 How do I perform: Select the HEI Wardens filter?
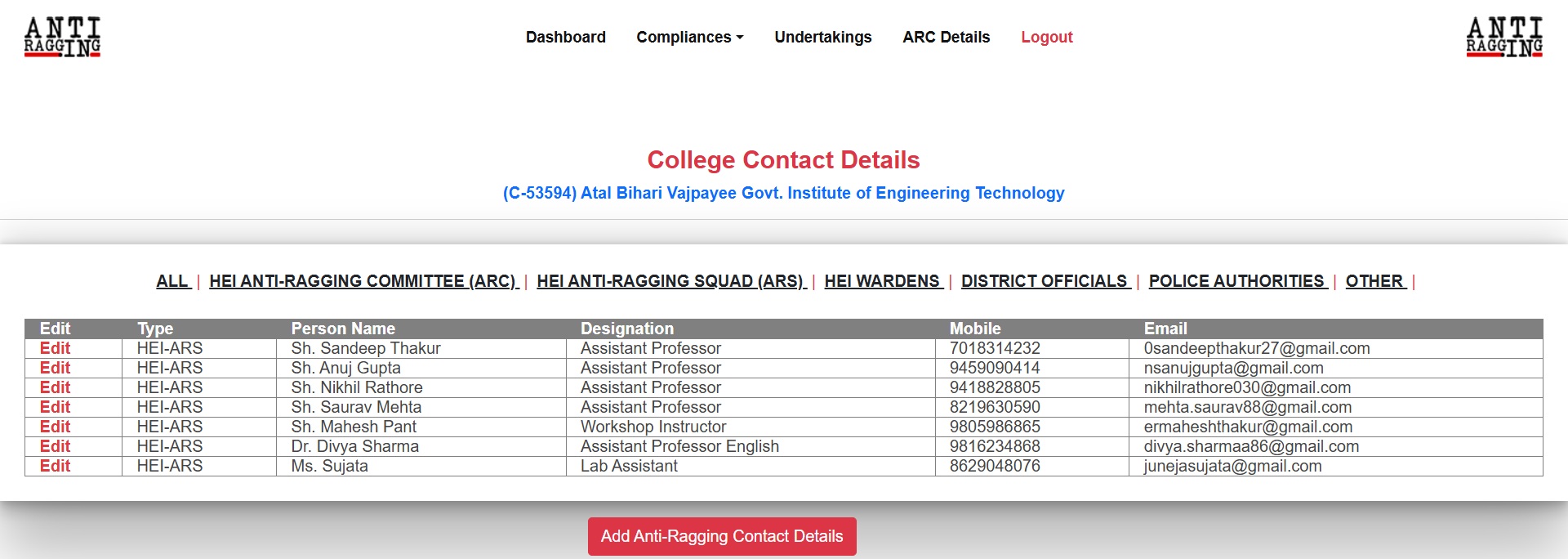pyautogui.click(x=882, y=281)
